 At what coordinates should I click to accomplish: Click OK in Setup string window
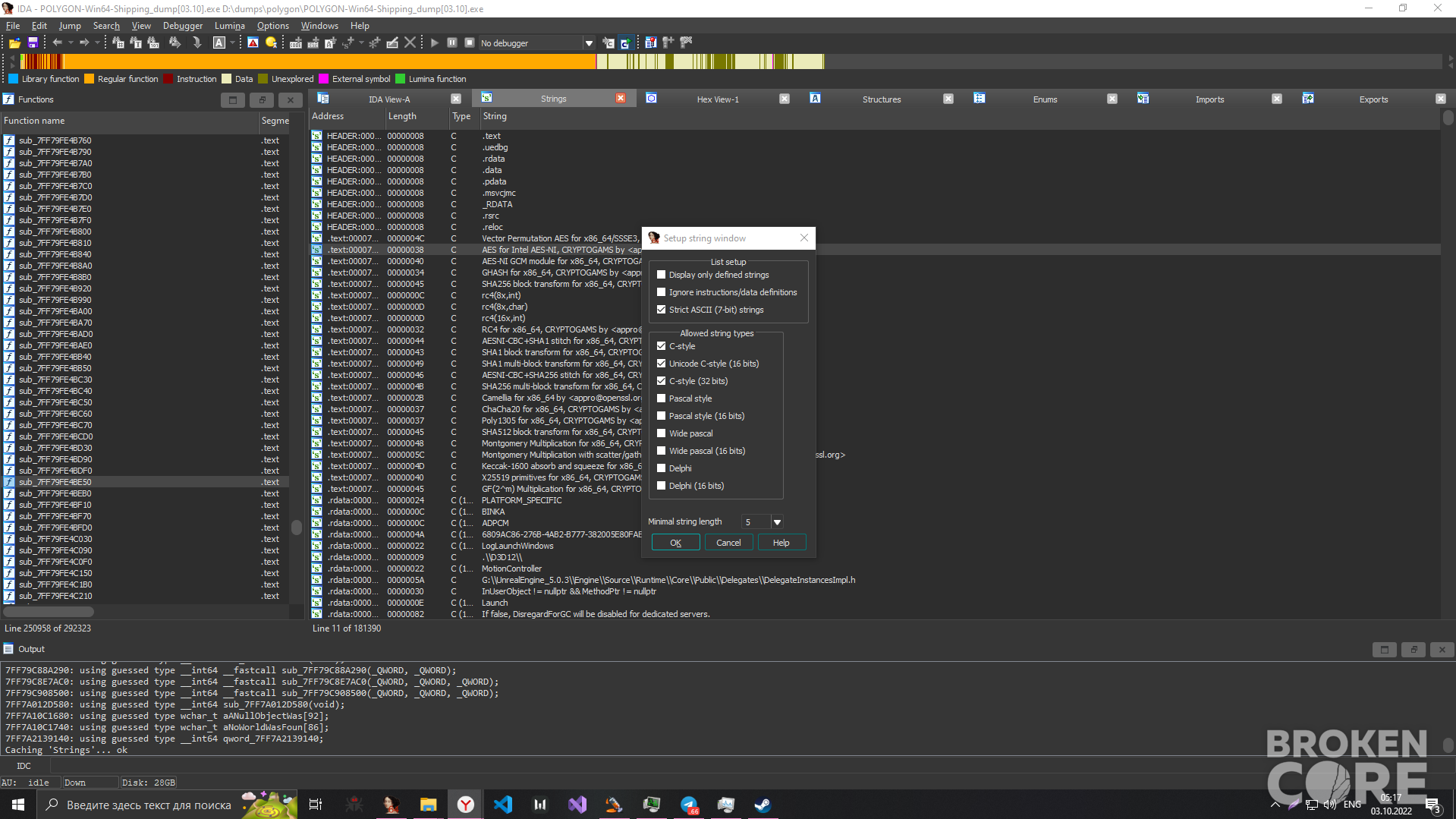click(x=675, y=543)
